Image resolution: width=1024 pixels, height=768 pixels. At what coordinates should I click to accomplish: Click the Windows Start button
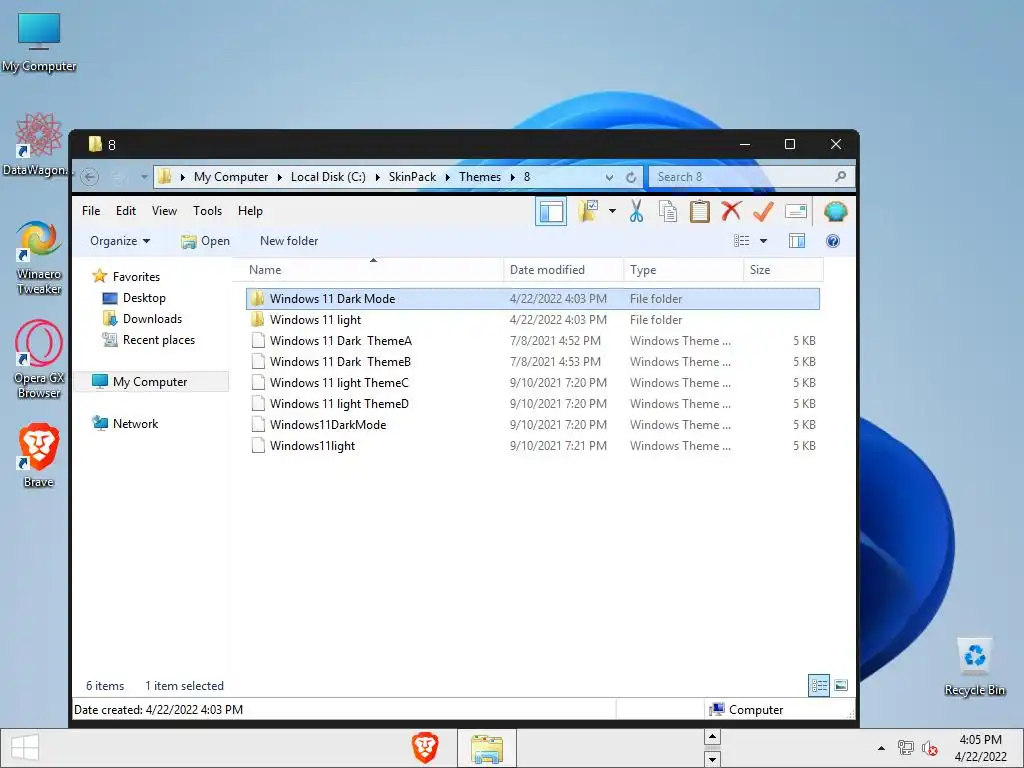pos(25,748)
